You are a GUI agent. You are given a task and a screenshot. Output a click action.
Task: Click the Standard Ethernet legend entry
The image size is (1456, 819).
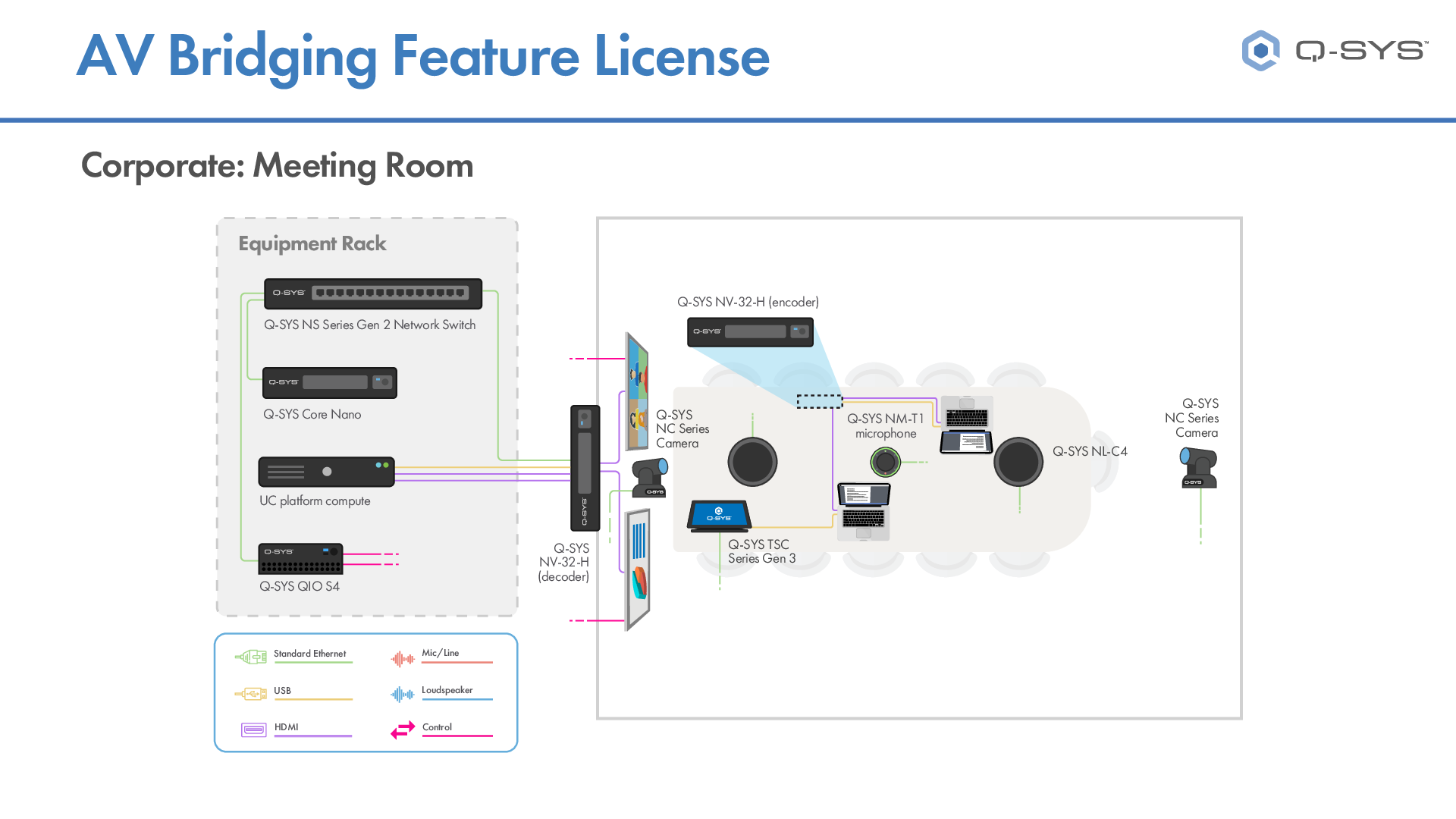click(252, 655)
